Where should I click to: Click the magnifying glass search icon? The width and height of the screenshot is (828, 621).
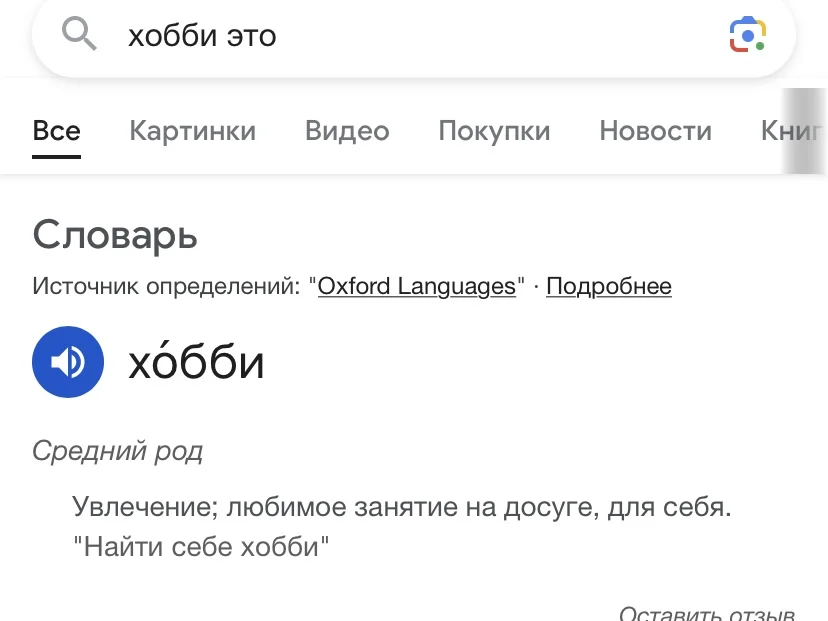(79, 34)
